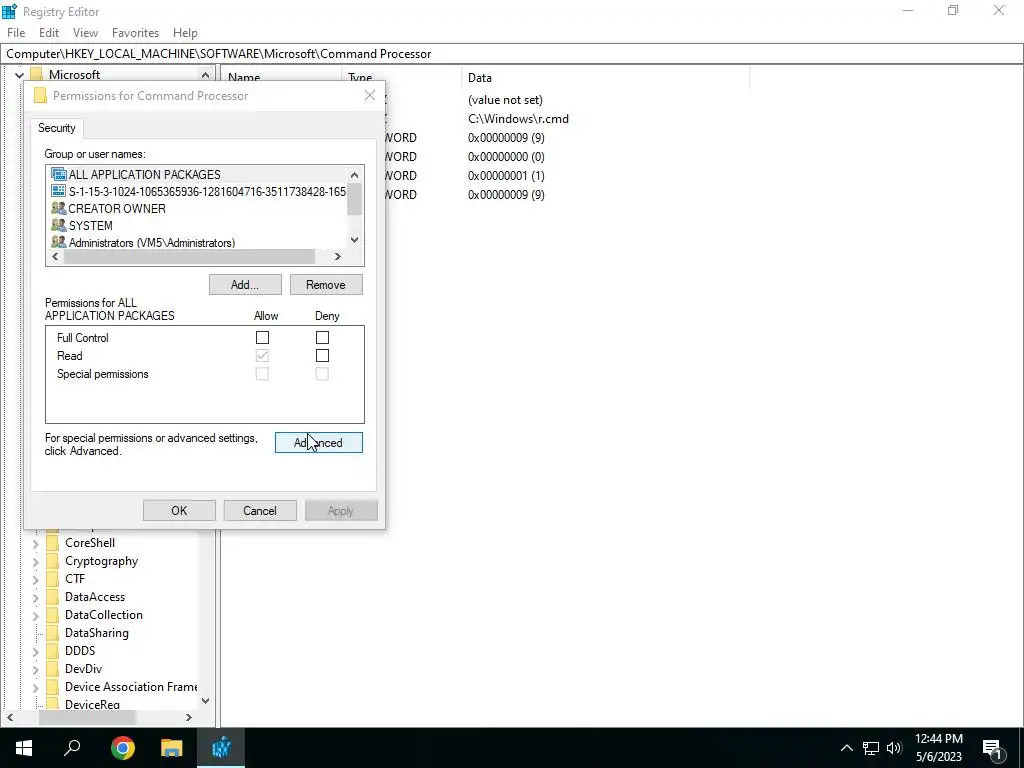
Task: Expand the CoreShell key
Action: tap(35, 543)
